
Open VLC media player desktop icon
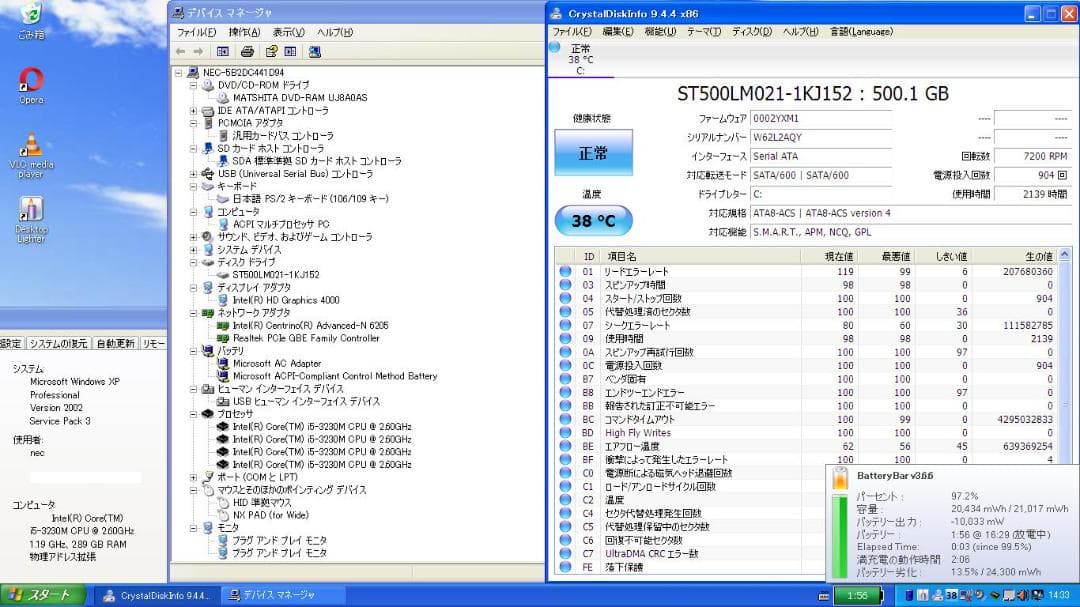pyautogui.click(x=29, y=146)
